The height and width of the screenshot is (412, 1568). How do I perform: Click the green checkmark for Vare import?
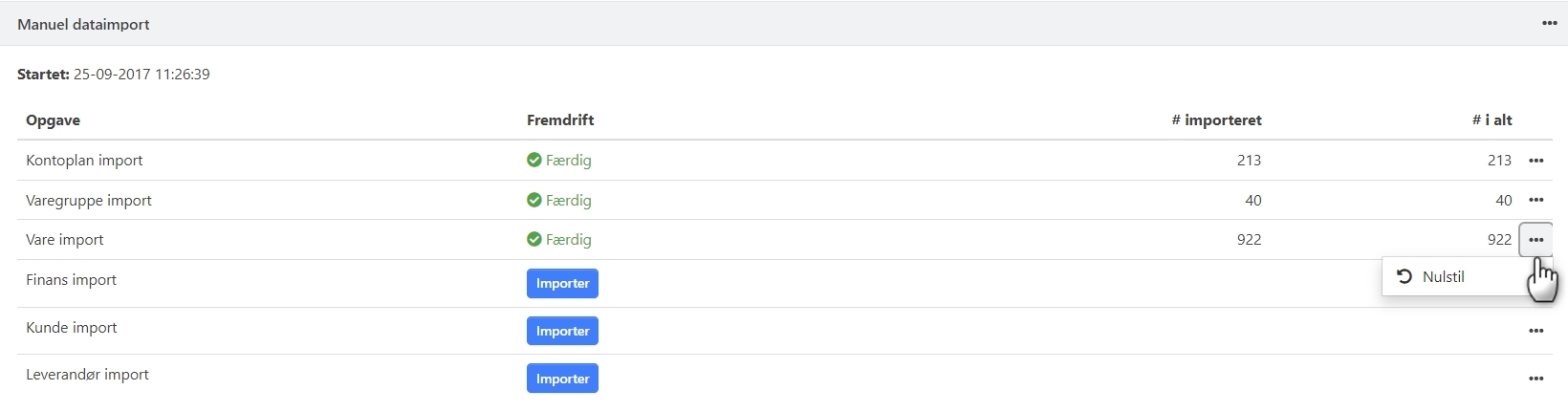[x=534, y=240]
